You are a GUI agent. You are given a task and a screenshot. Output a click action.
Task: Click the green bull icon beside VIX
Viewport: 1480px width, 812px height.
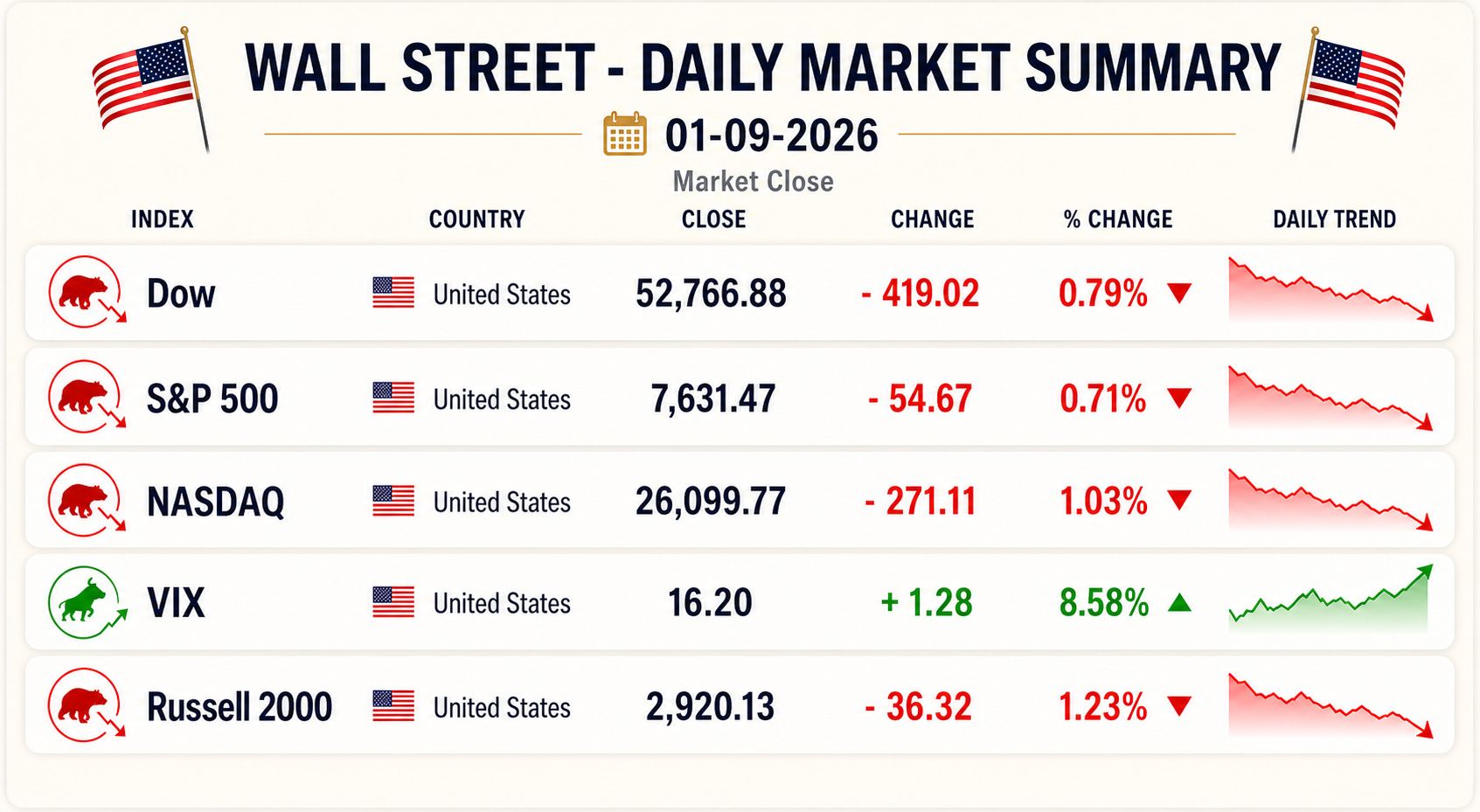pyautogui.click(x=87, y=602)
